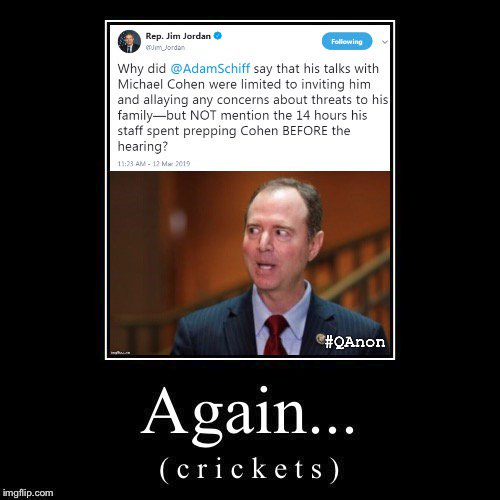Click the 11:23 AM - 12 Mar 2019 timestamp
The height and width of the screenshot is (500, 500).
154,164
